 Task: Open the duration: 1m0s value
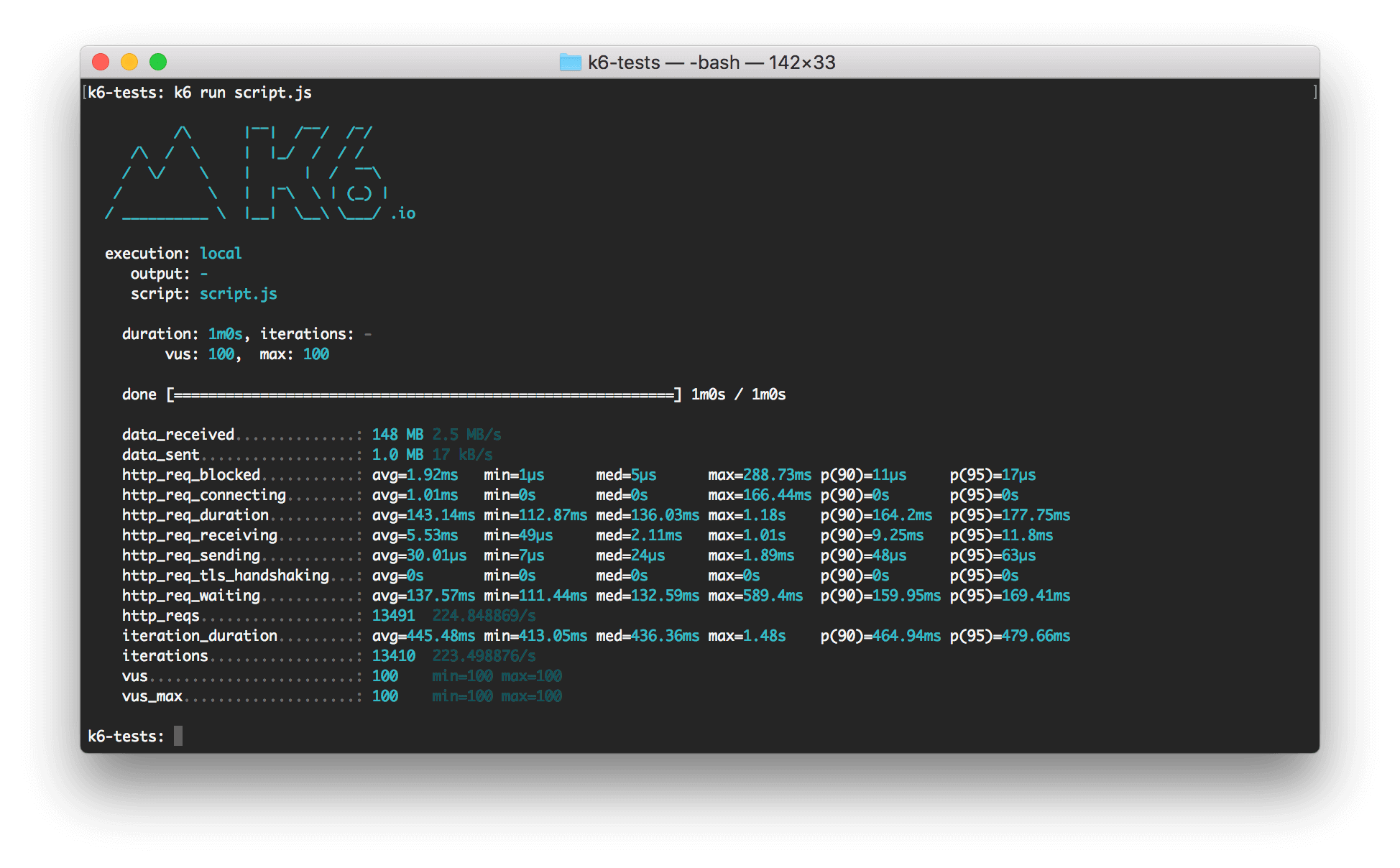coord(225,333)
